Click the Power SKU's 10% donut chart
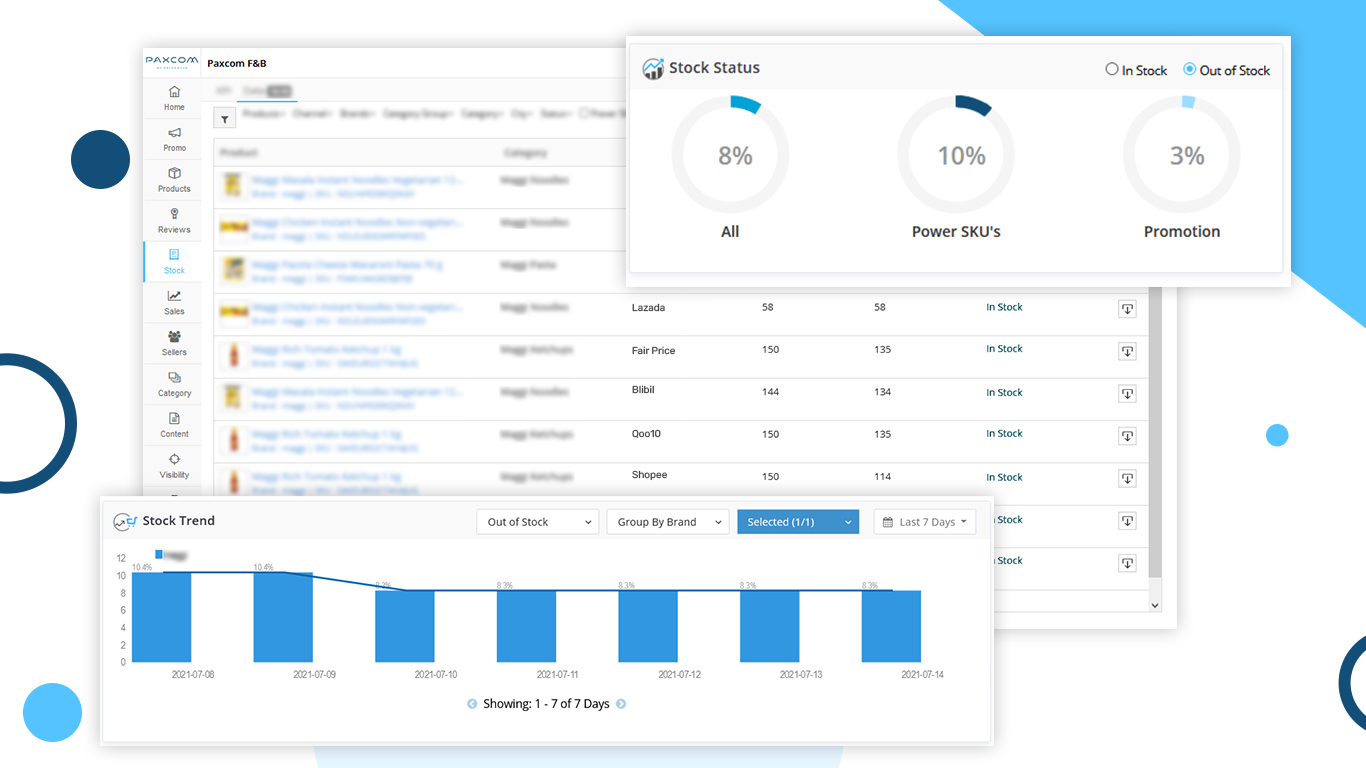This screenshot has width=1366, height=768. tap(956, 156)
